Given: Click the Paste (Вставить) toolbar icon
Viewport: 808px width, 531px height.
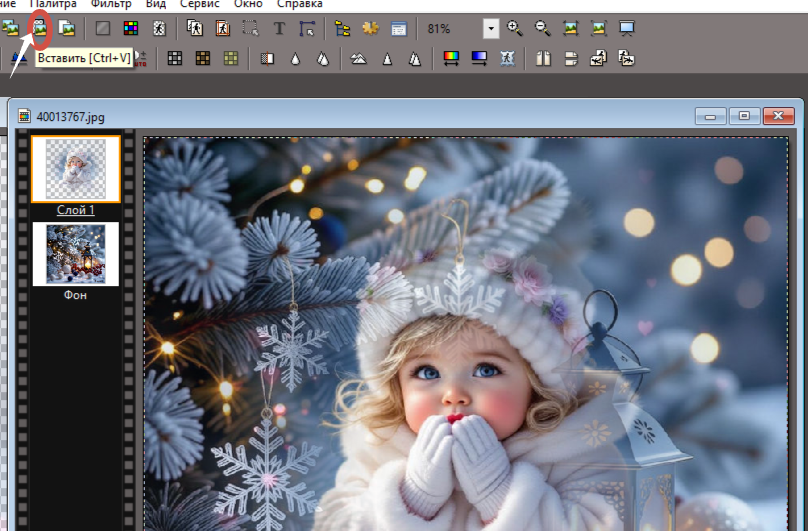Looking at the screenshot, I should point(40,27).
